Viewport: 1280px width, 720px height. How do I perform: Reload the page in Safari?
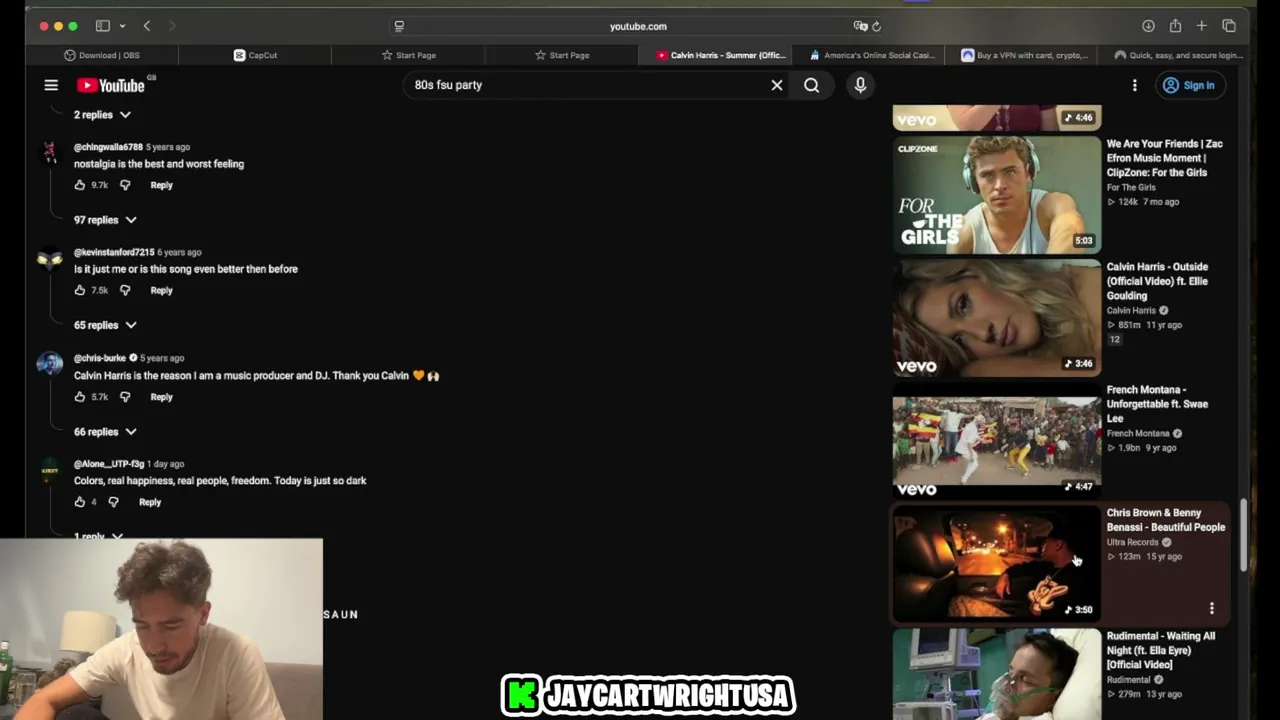click(x=876, y=26)
